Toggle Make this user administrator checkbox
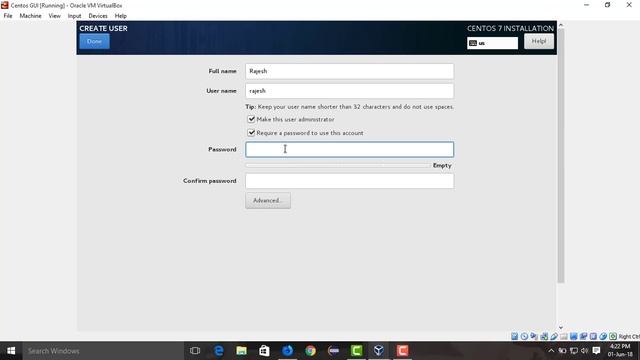The image size is (640, 360). click(x=251, y=119)
